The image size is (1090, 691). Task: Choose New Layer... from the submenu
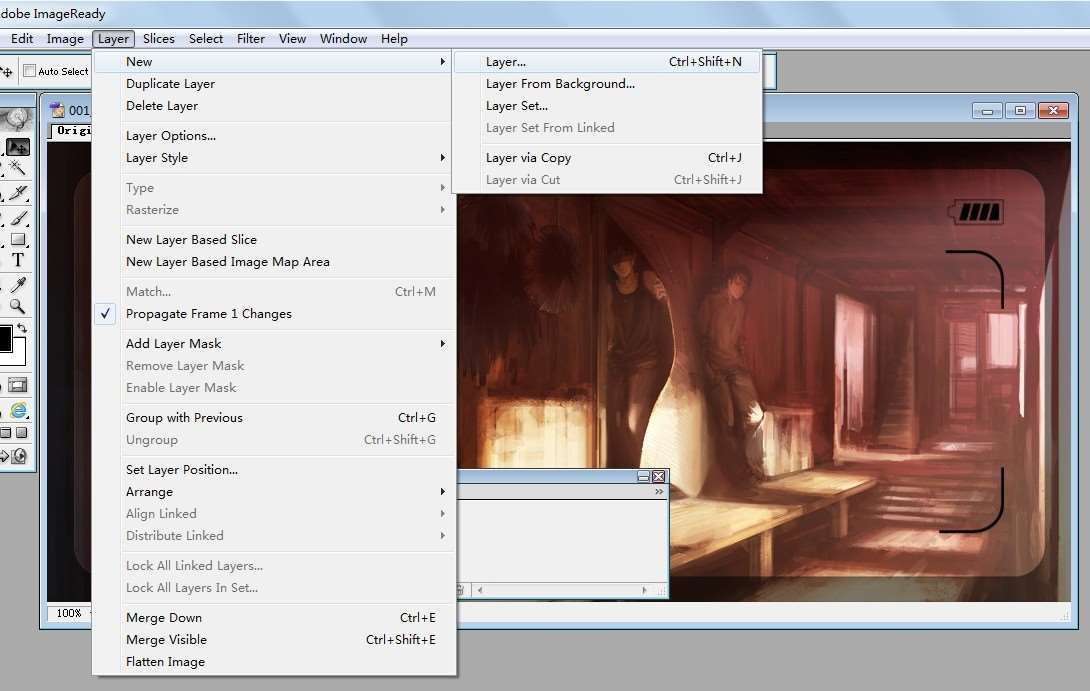click(x=607, y=62)
